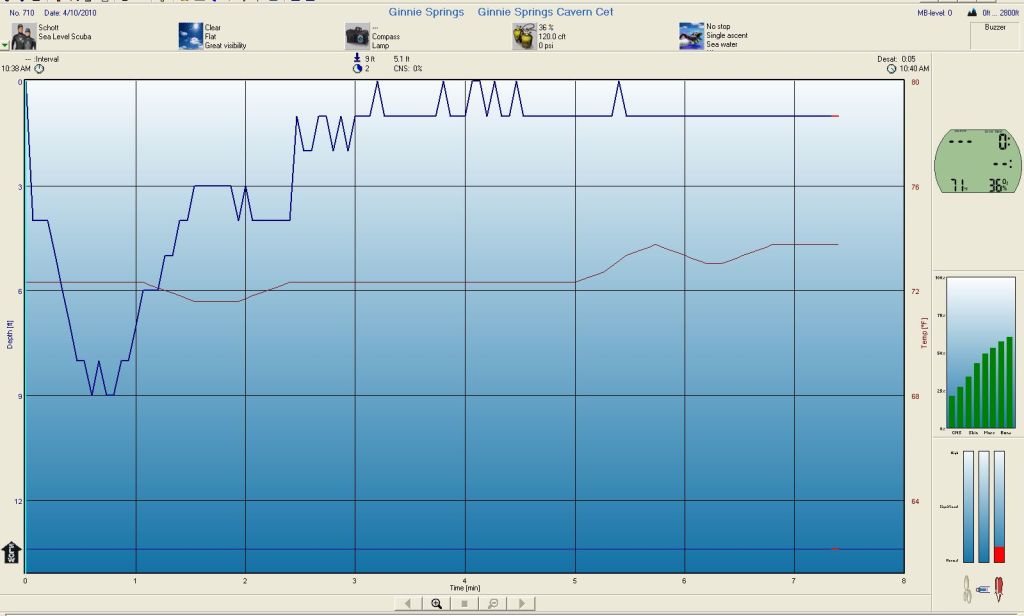This screenshot has height=616, width=1024.
Task: Open the weather conditions sky icon
Action: [191, 37]
